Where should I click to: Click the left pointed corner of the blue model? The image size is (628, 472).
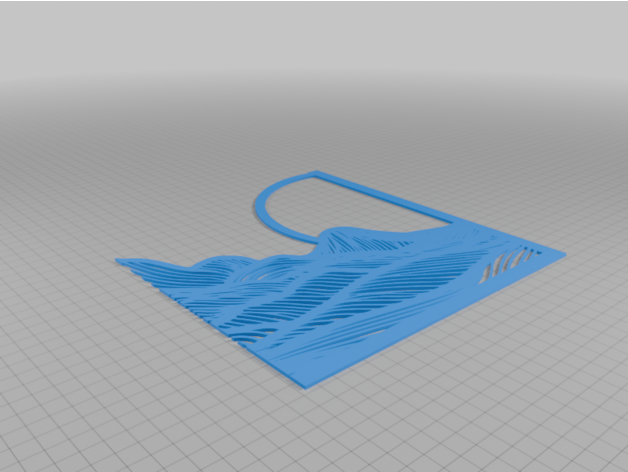(120, 262)
